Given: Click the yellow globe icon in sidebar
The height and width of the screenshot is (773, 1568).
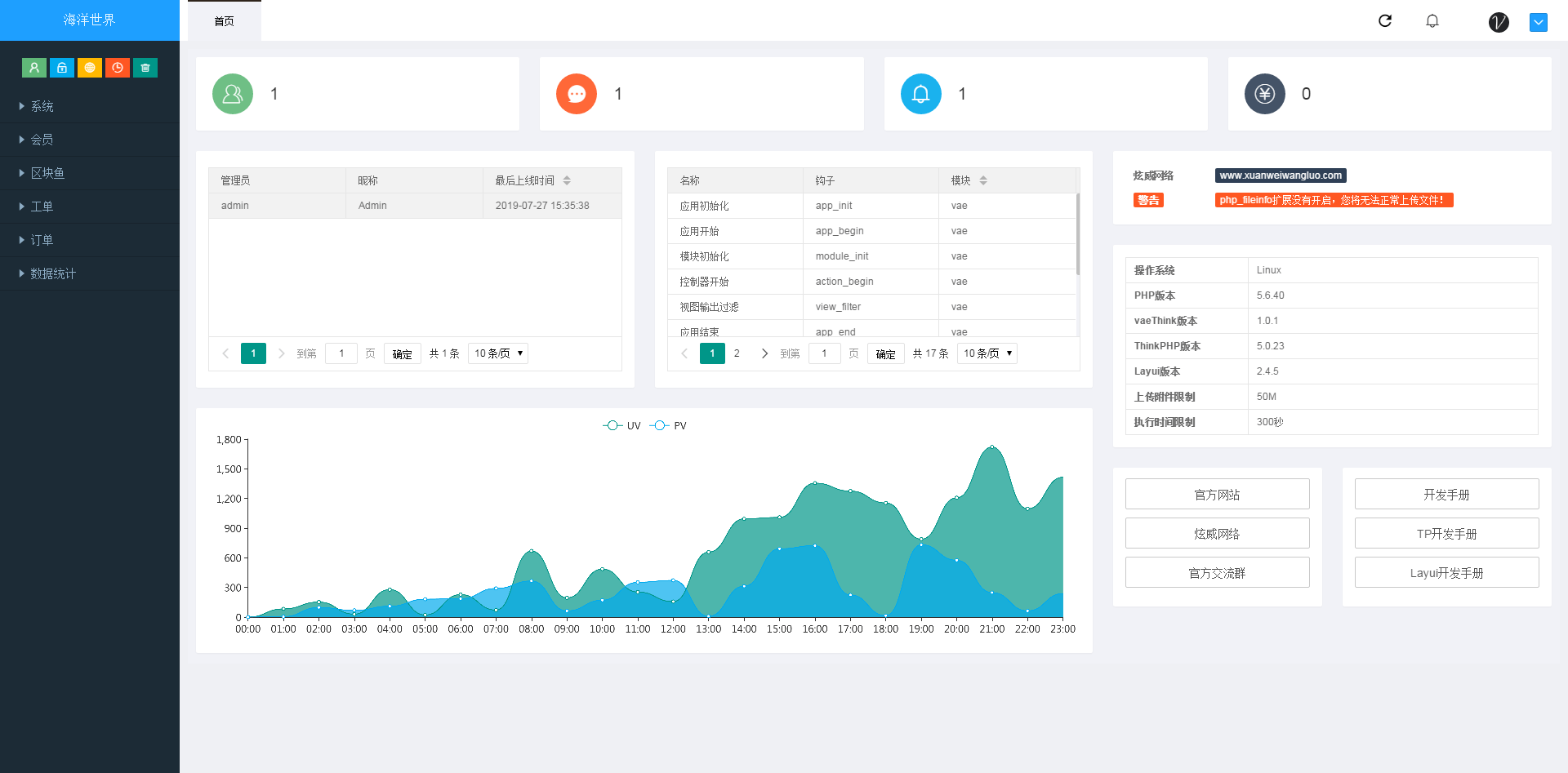Looking at the screenshot, I should tap(90, 68).
